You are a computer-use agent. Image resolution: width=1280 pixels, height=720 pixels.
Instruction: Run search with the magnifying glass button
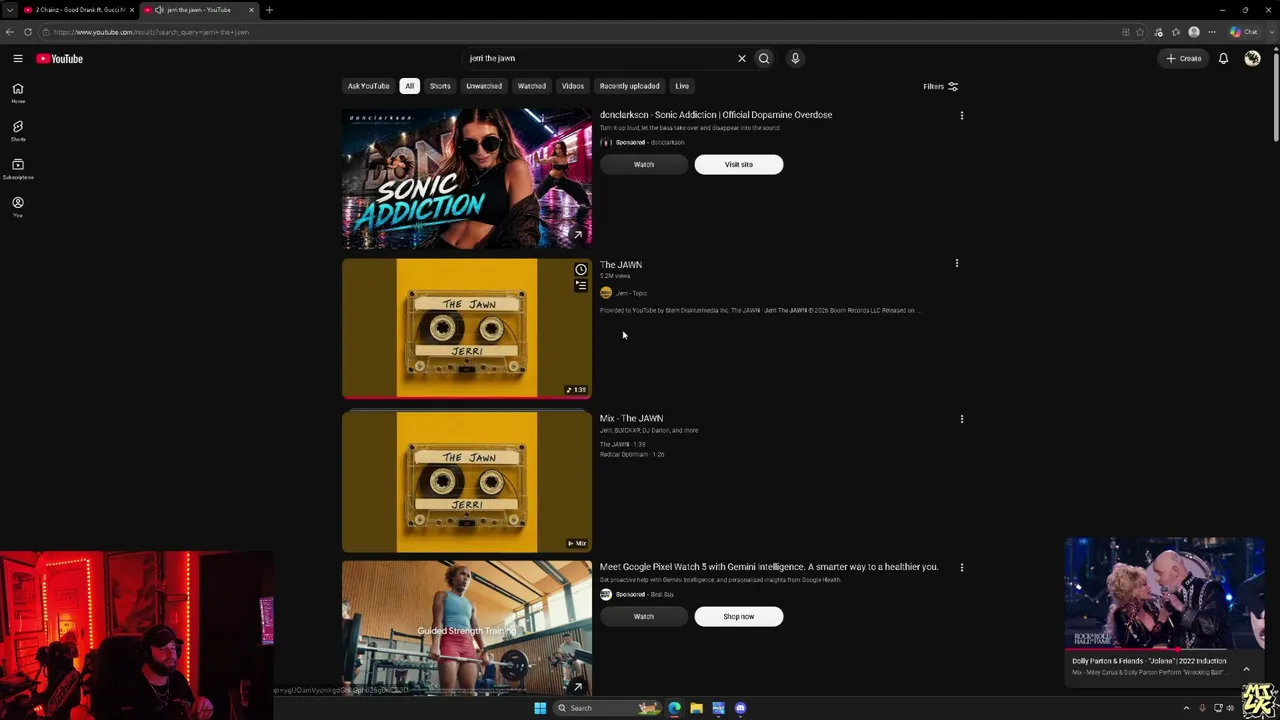[x=764, y=58]
